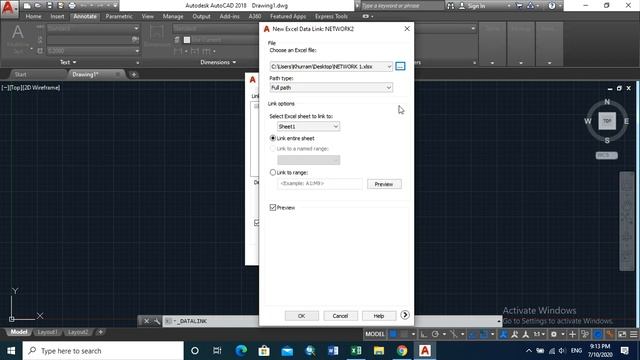Click the viewport label Top 2D Wireframe
Viewport: 640px width, 360px height.
click(x=31, y=87)
